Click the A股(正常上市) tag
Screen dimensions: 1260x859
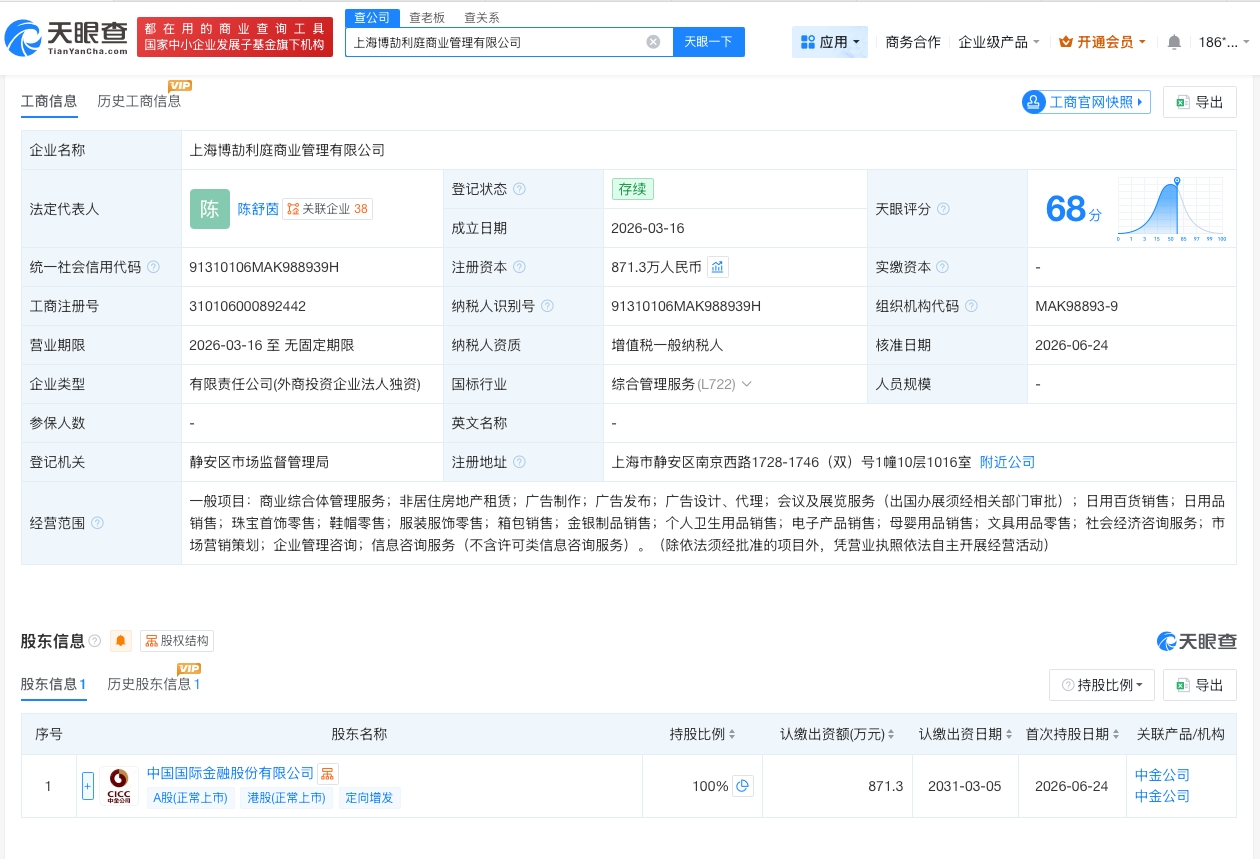(191, 798)
